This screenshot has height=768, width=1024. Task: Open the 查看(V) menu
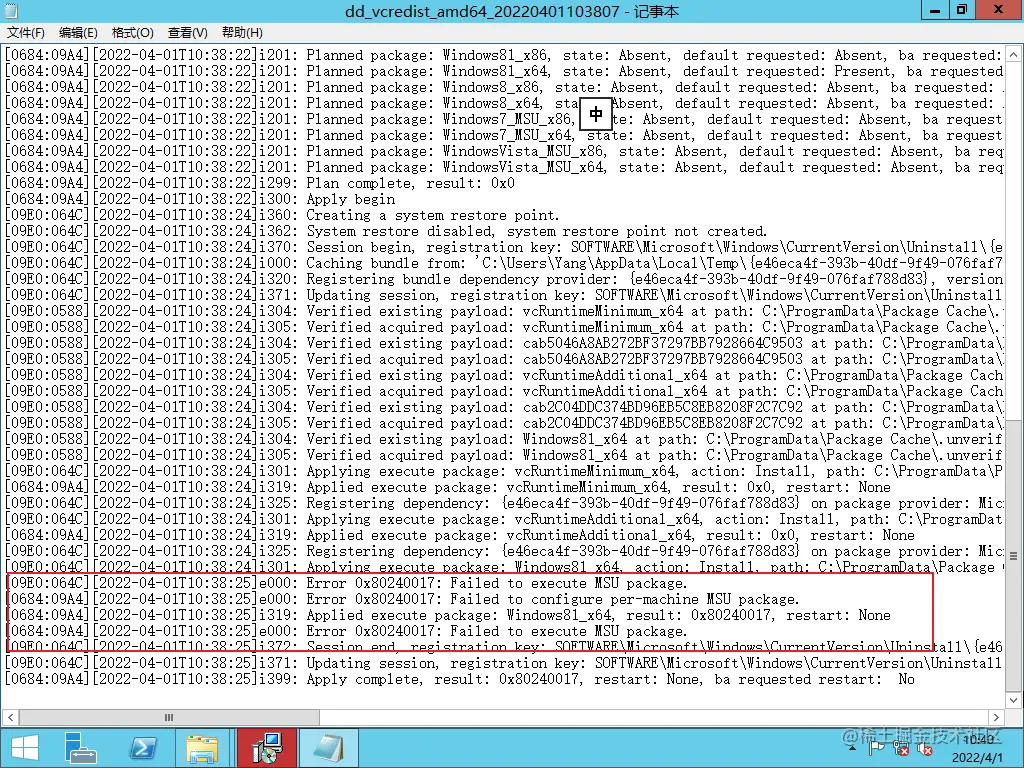[187, 33]
